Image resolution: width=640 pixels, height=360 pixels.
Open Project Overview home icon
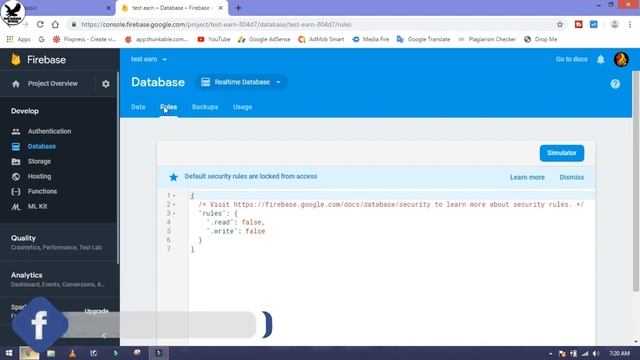pos(16,84)
